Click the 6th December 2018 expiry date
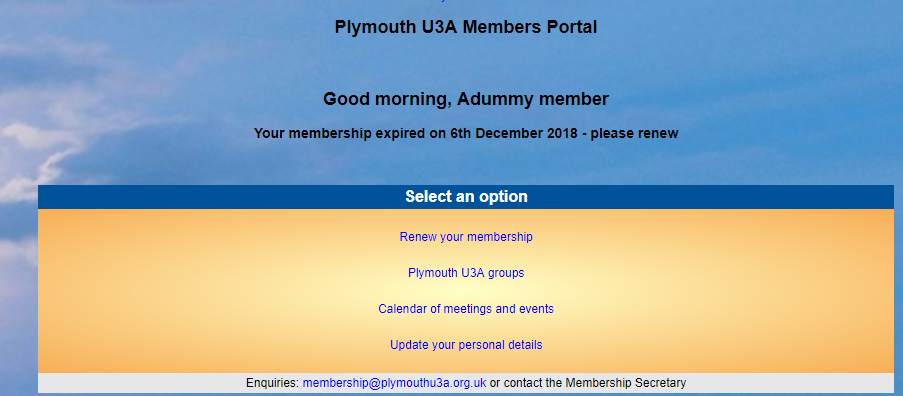The height and width of the screenshot is (396, 903). point(514,134)
